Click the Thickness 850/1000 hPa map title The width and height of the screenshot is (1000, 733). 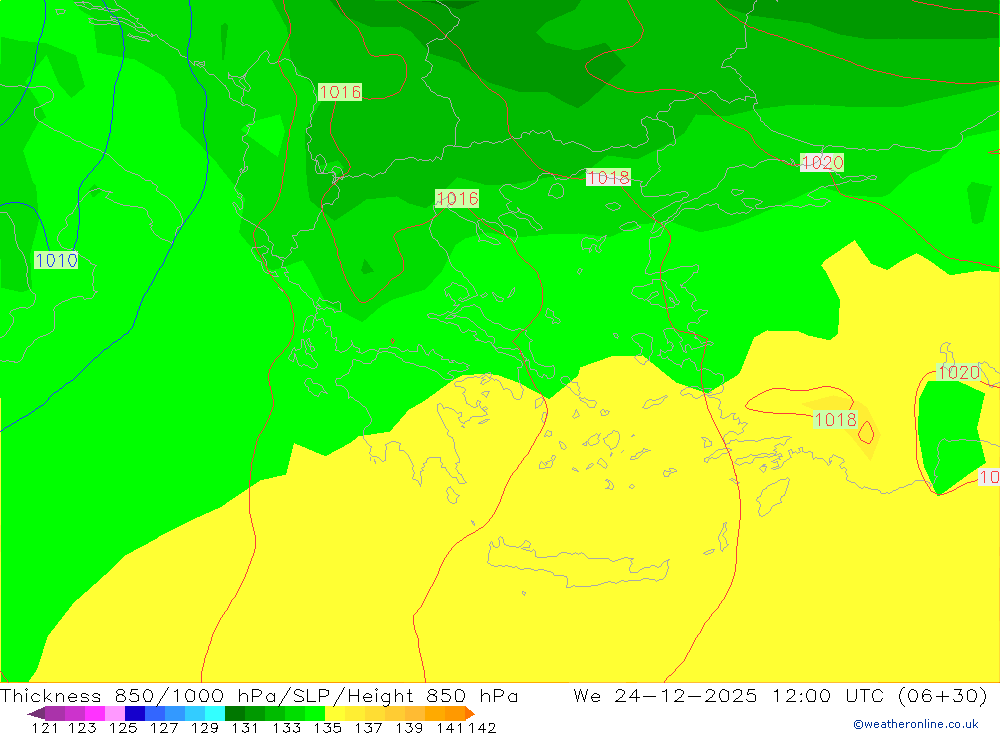pos(259,695)
